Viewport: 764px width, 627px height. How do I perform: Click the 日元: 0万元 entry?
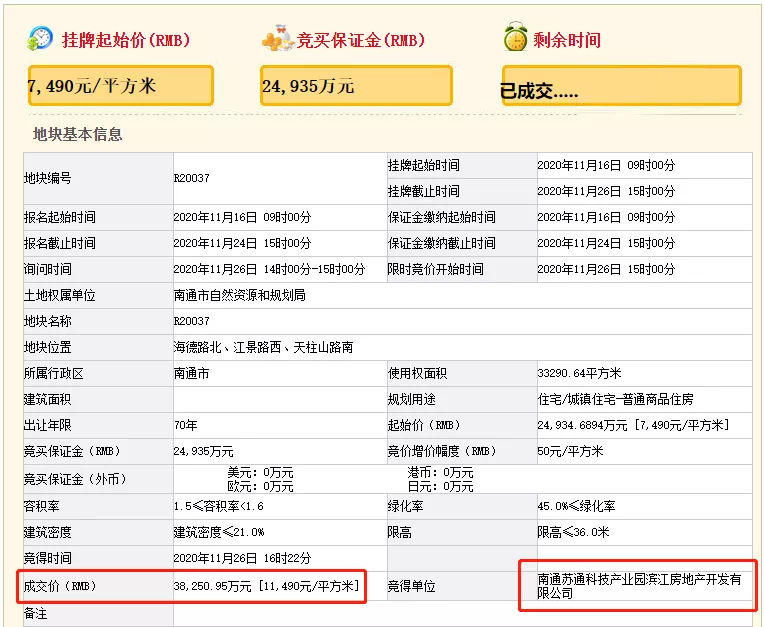coord(440,486)
